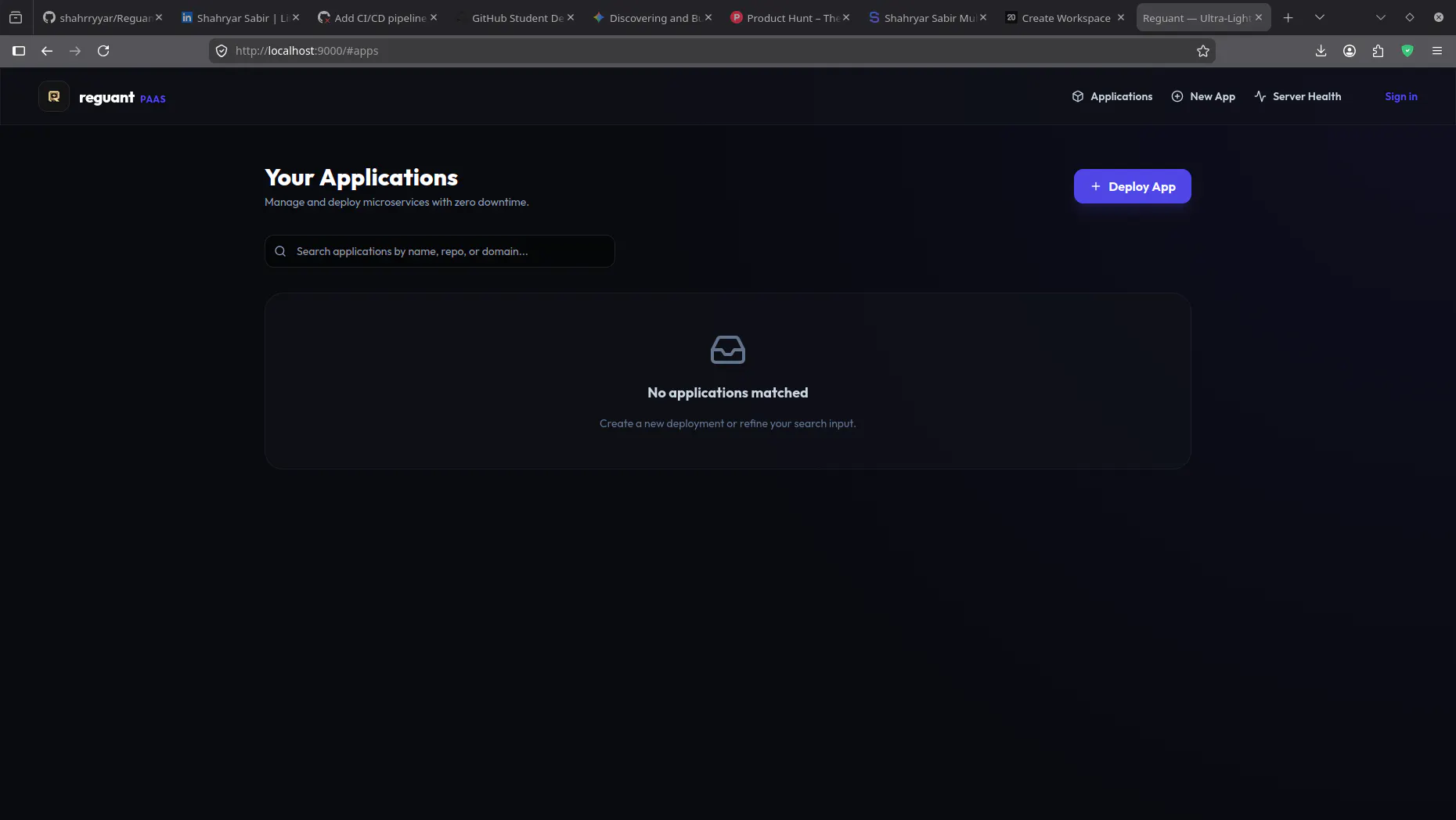Open the Applications nav item
1456x820 pixels.
point(1112,96)
